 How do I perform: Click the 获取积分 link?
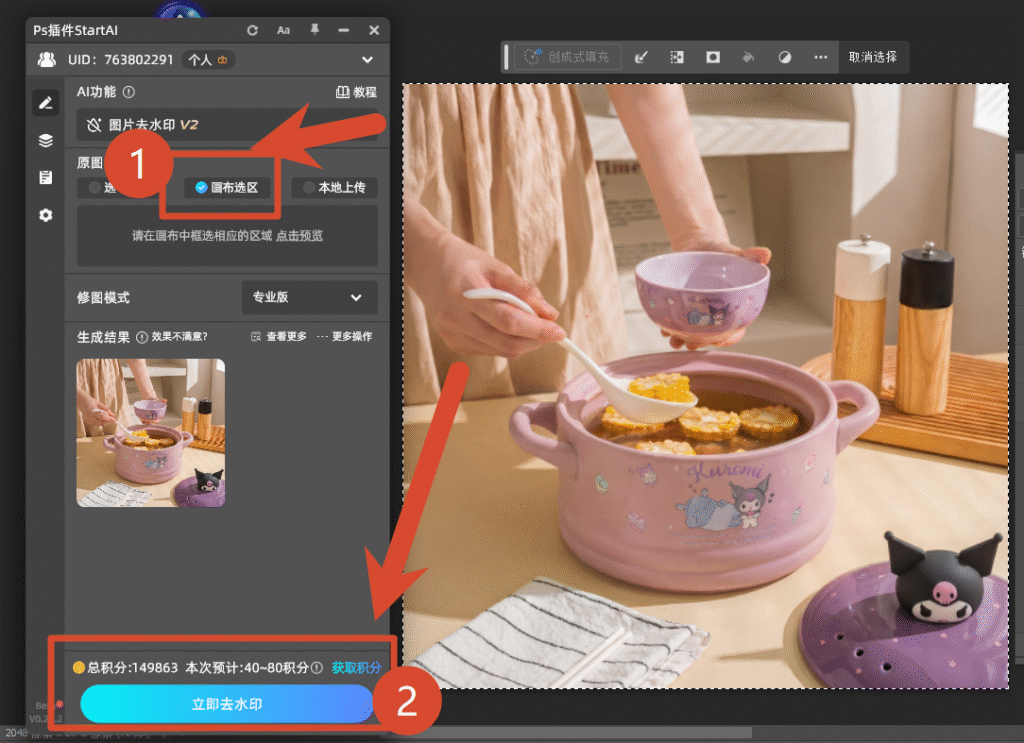pos(356,667)
